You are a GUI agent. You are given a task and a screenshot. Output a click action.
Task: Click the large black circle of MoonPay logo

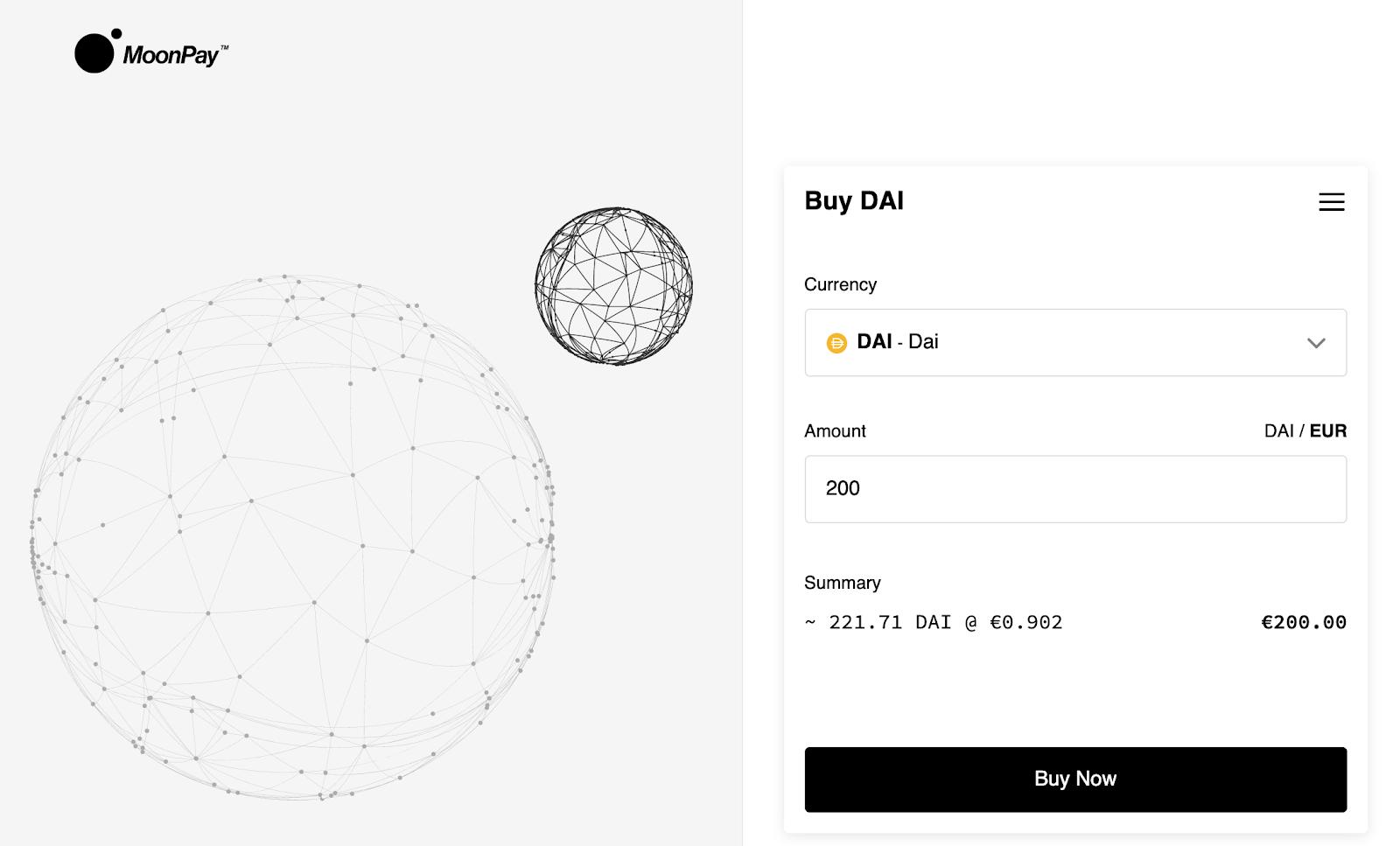point(94,53)
